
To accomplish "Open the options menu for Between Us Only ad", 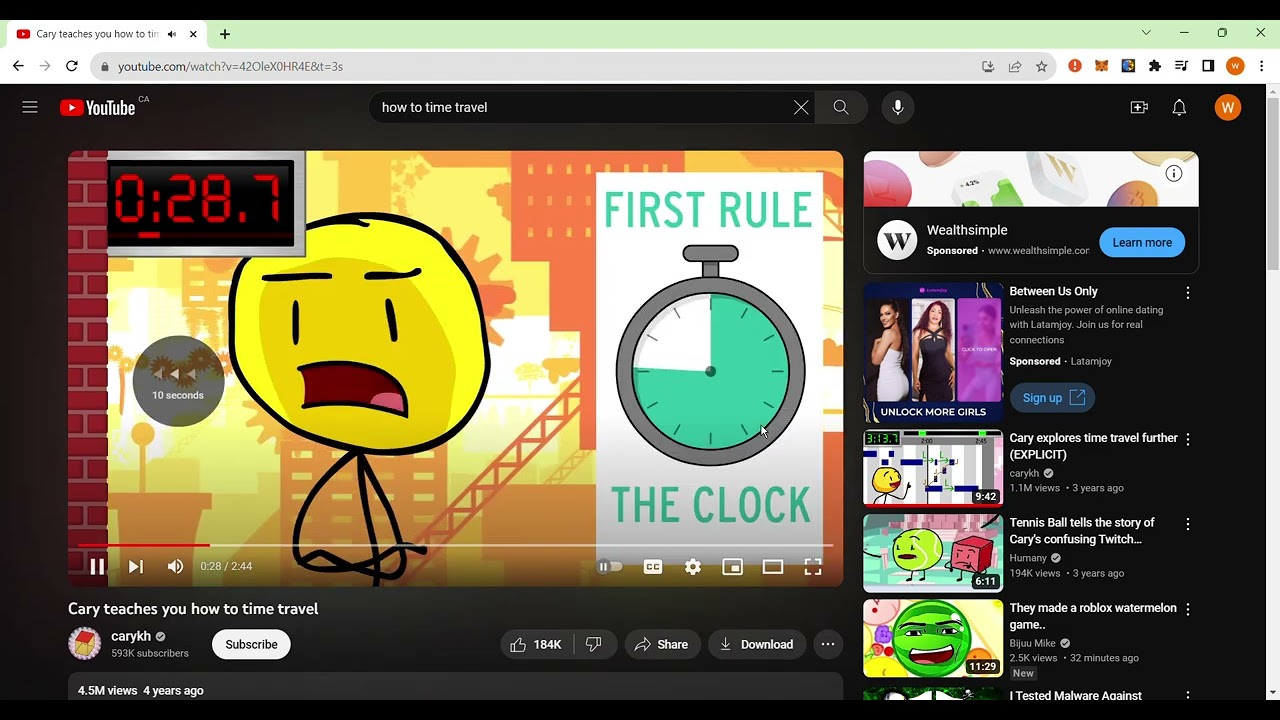I will pos(1188,293).
